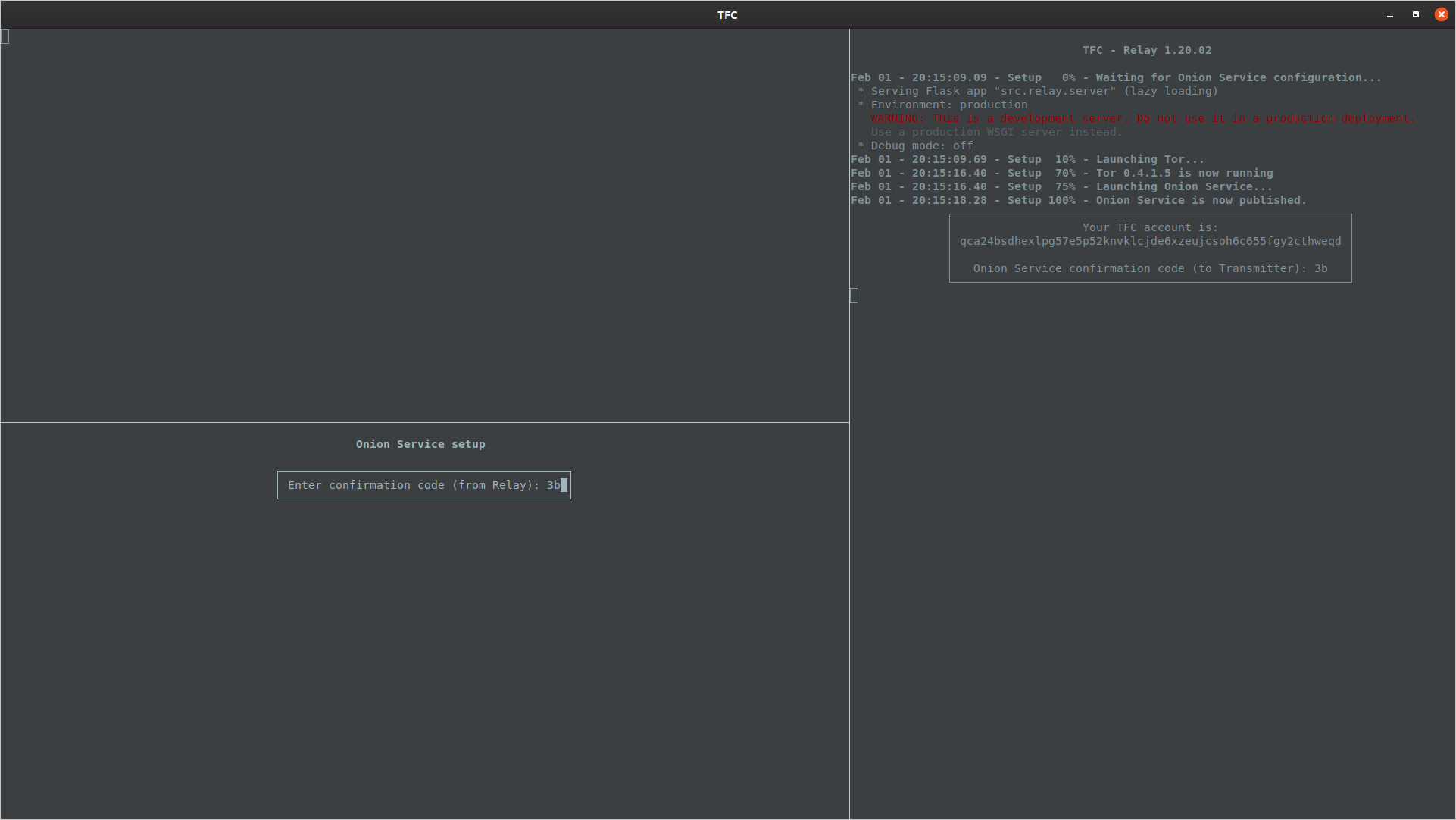Close the TFC window

tap(1442, 15)
